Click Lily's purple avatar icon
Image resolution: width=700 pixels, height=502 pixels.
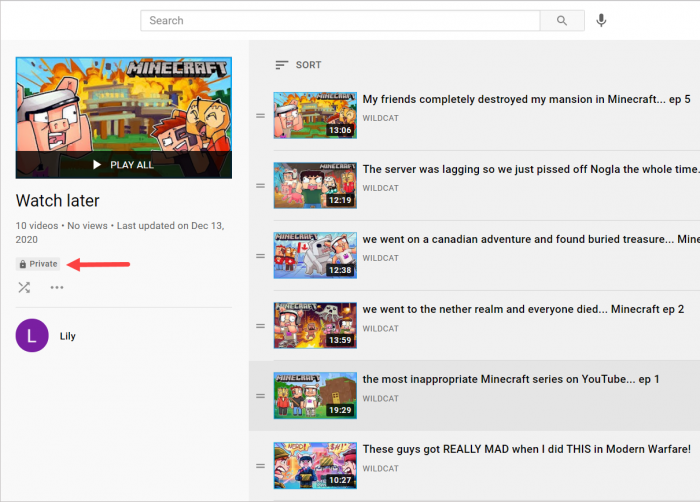[x=32, y=336]
